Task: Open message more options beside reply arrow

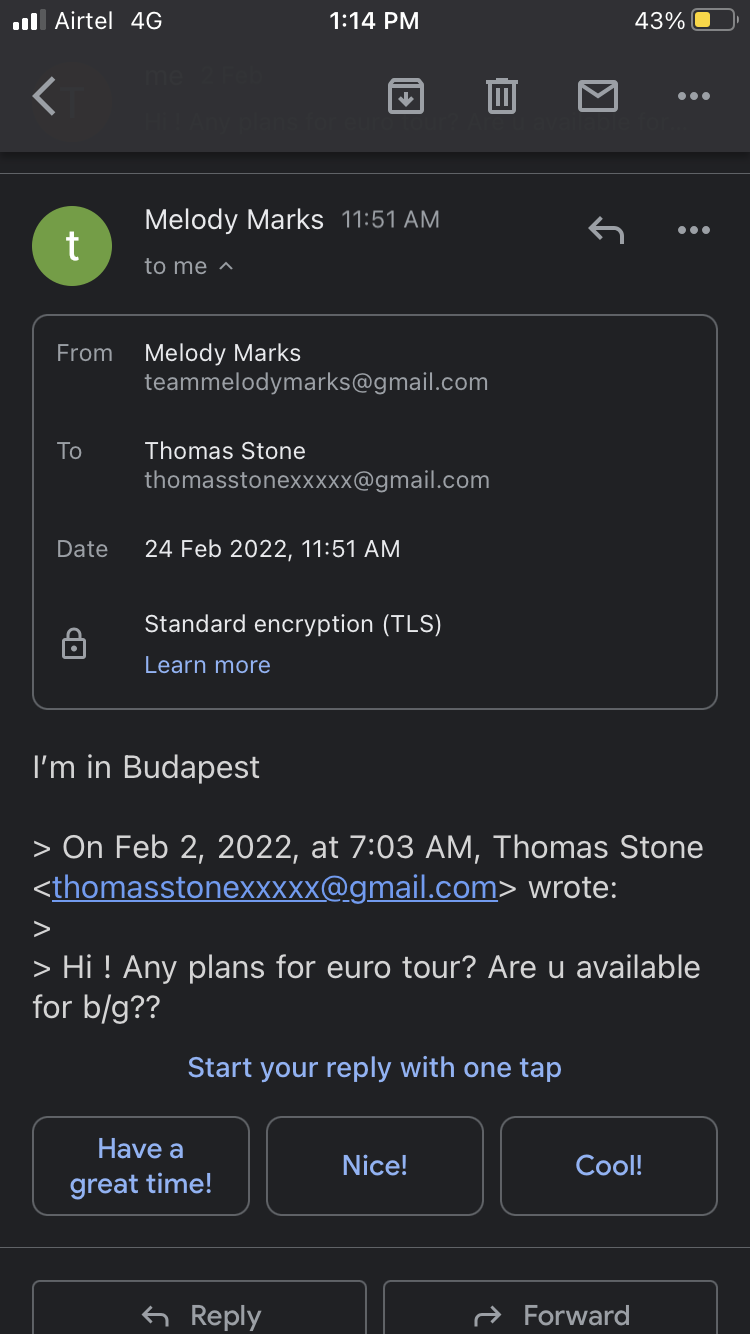Action: [693, 231]
